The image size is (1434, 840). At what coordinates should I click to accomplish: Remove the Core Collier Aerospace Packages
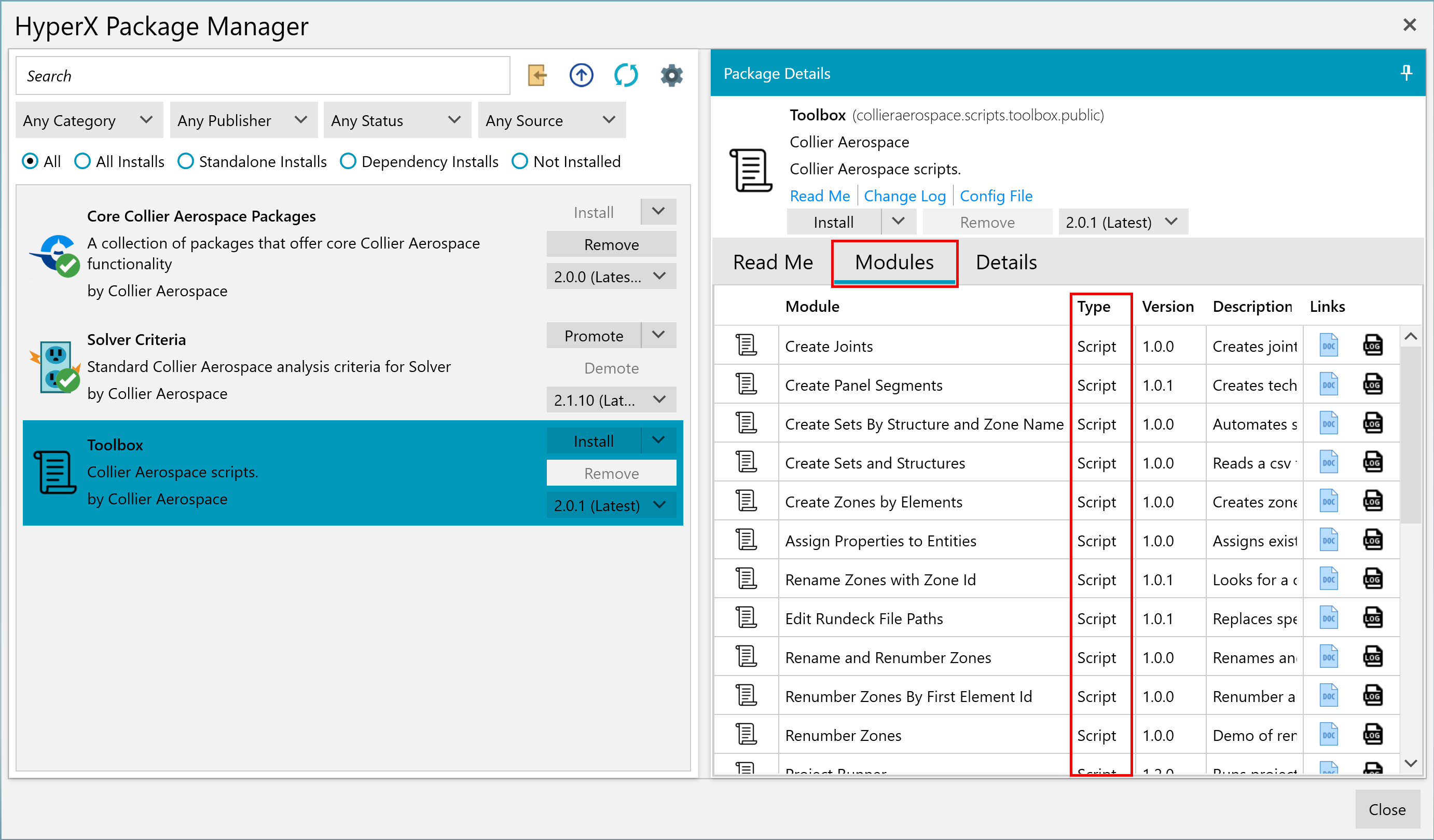point(611,244)
